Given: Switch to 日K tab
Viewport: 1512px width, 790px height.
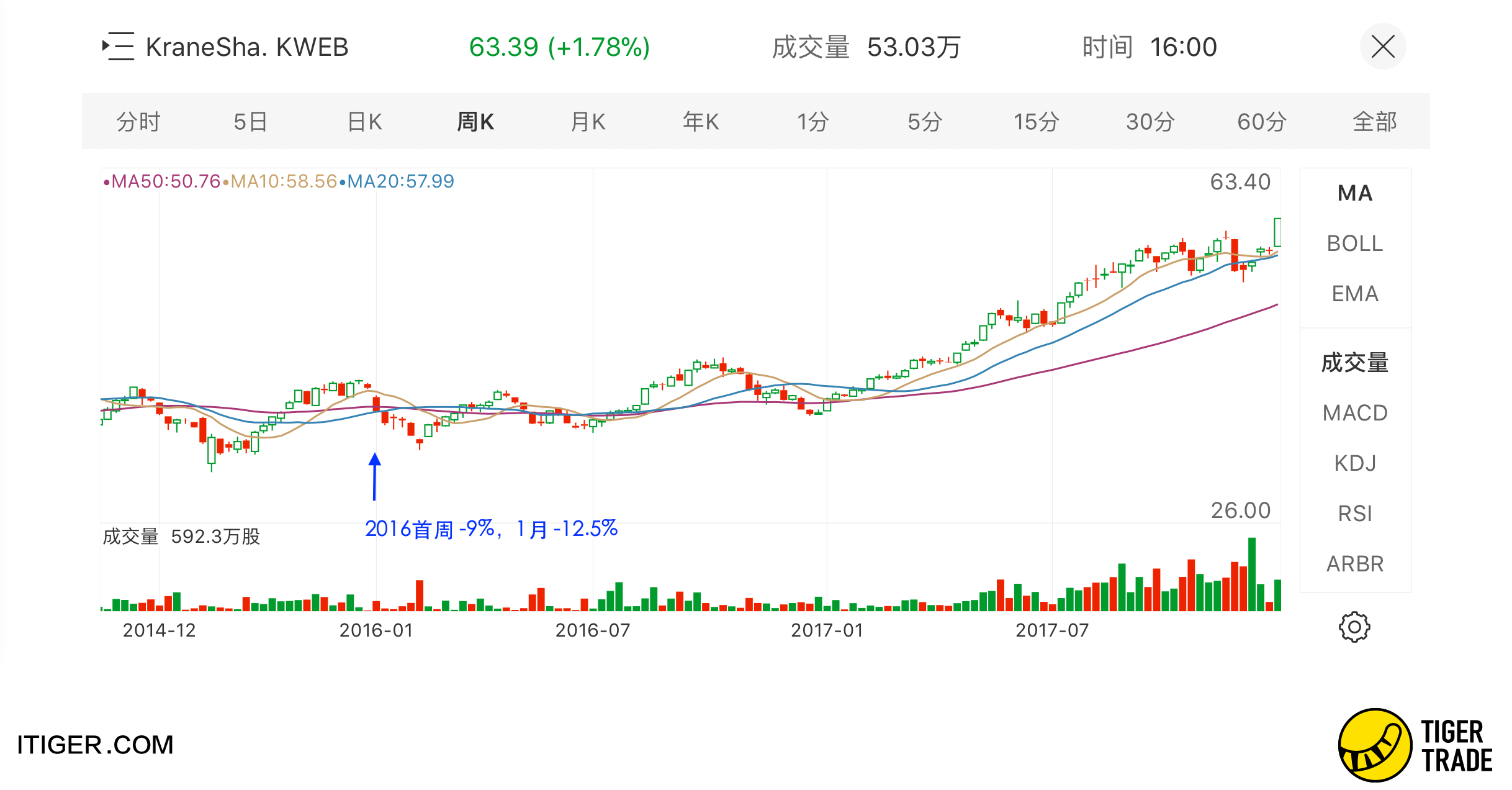Looking at the screenshot, I should [x=364, y=122].
